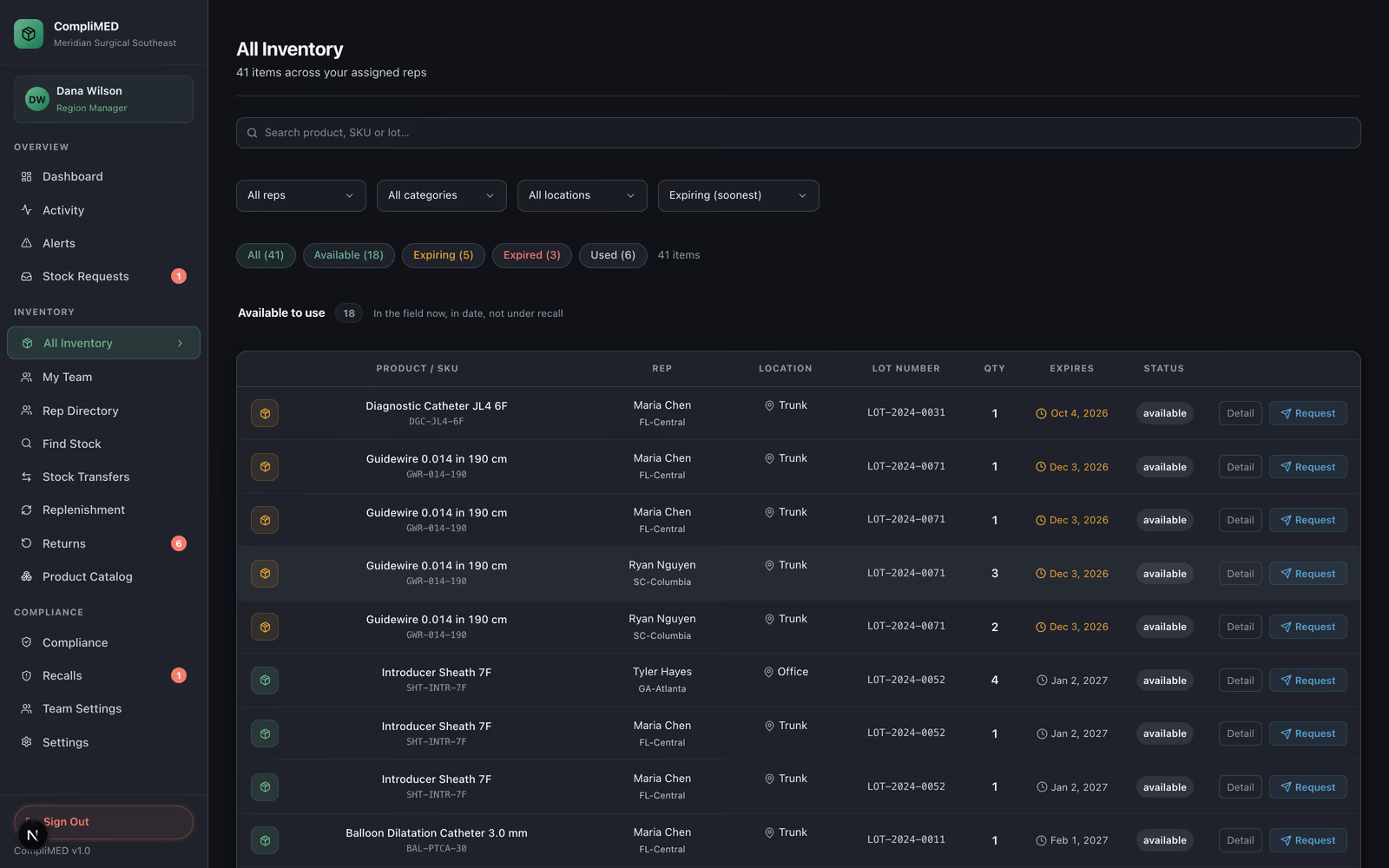Select the All (41) filter tab
The image size is (1389, 868).
[266, 255]
